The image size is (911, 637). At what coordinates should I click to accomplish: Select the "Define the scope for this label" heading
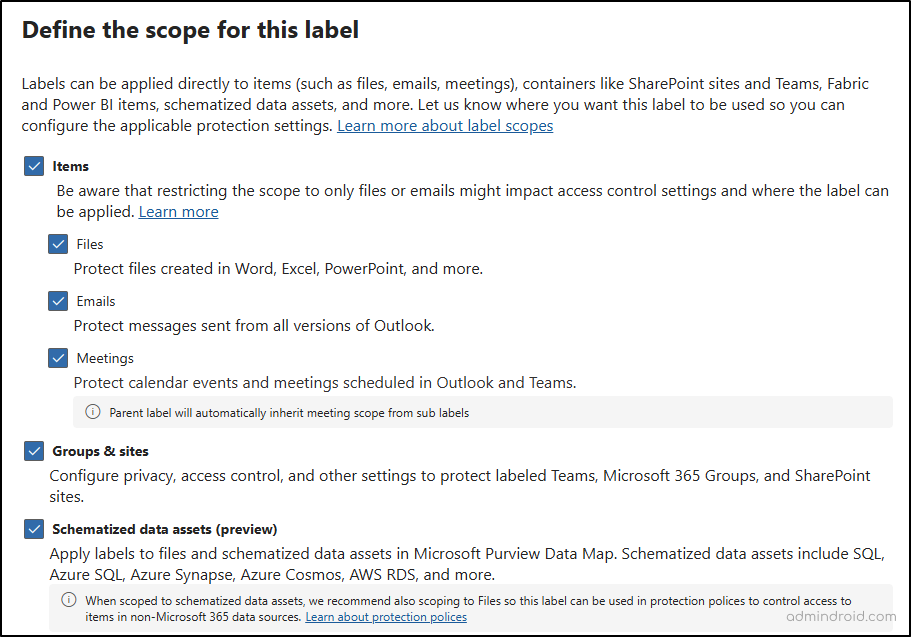[190, 30]
